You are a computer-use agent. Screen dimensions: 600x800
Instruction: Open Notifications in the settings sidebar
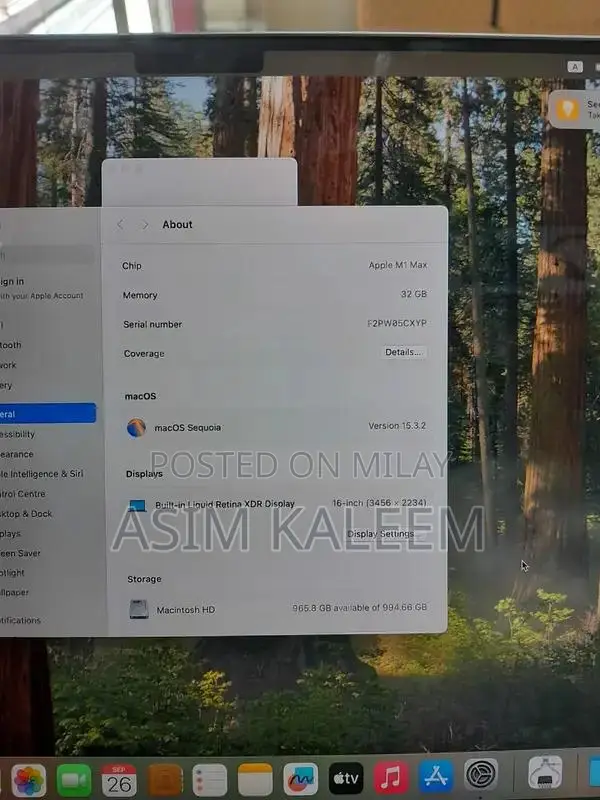coord(20,620)
